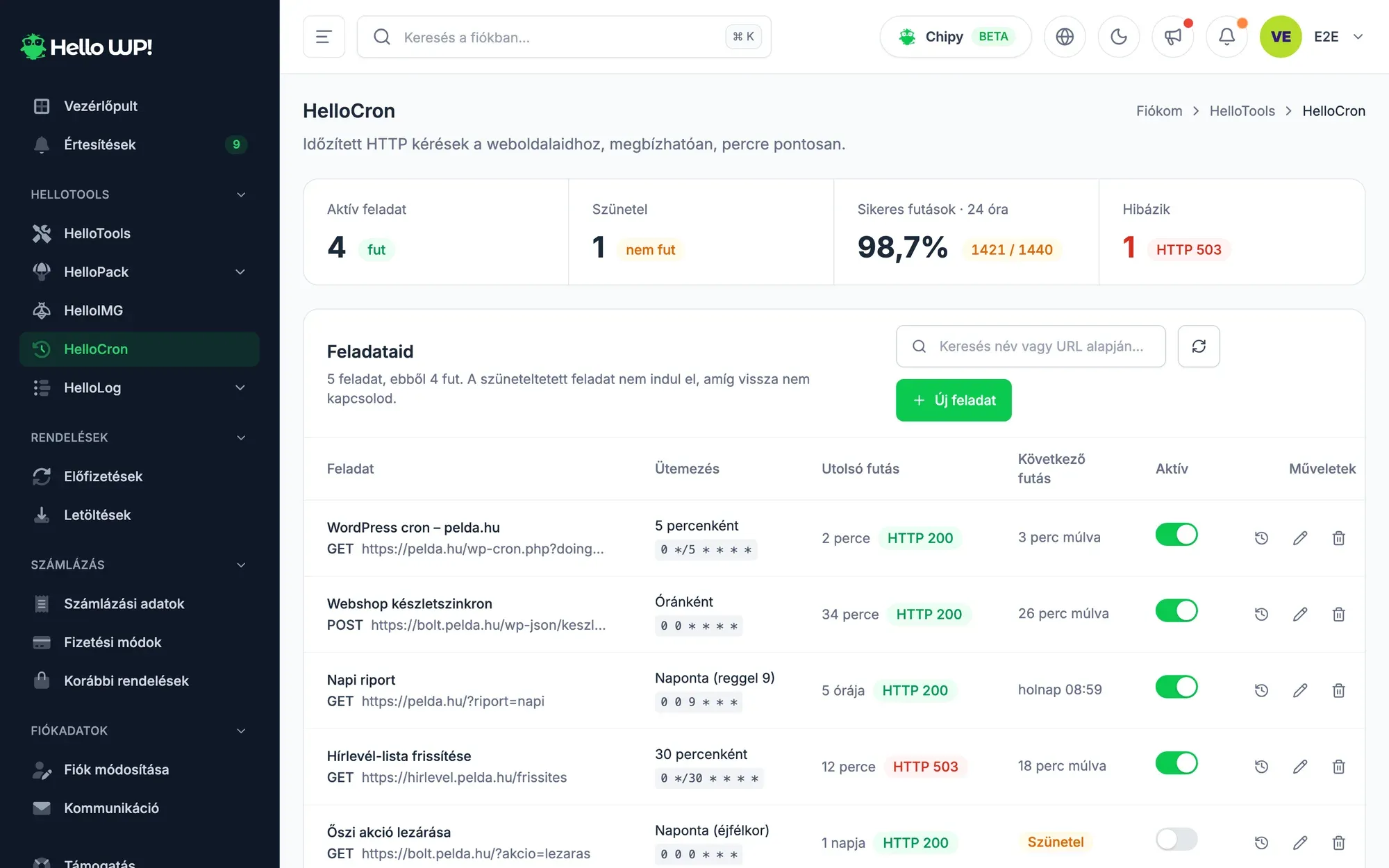This screenshot has height=868, width=1389.
Task: Open HelloIMG in sidebar
Action: click(x=139, y=310)
